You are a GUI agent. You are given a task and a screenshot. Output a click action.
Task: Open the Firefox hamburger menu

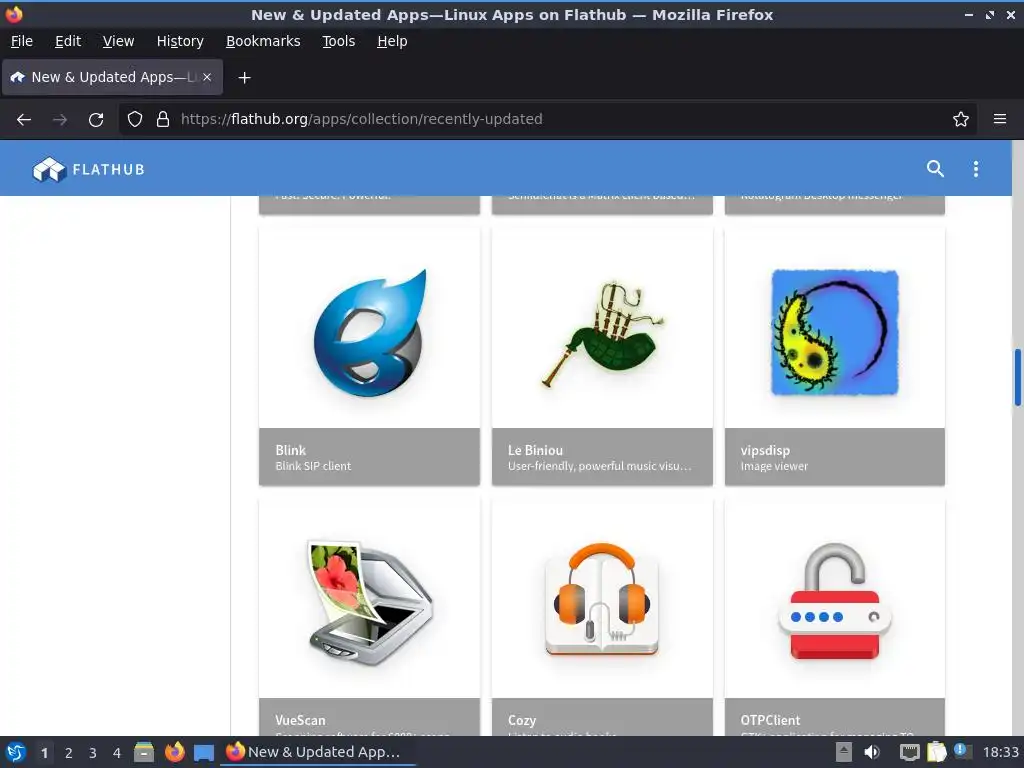coord(1000,119)
